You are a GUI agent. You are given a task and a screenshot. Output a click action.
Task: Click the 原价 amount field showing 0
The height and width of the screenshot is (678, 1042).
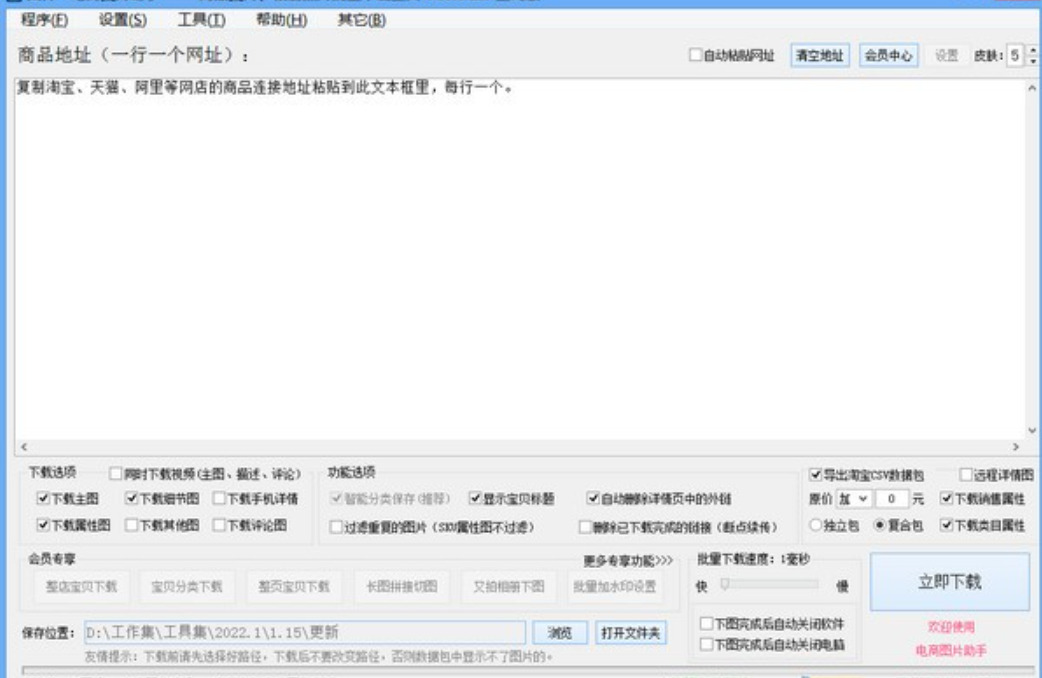tap(892, 499)
